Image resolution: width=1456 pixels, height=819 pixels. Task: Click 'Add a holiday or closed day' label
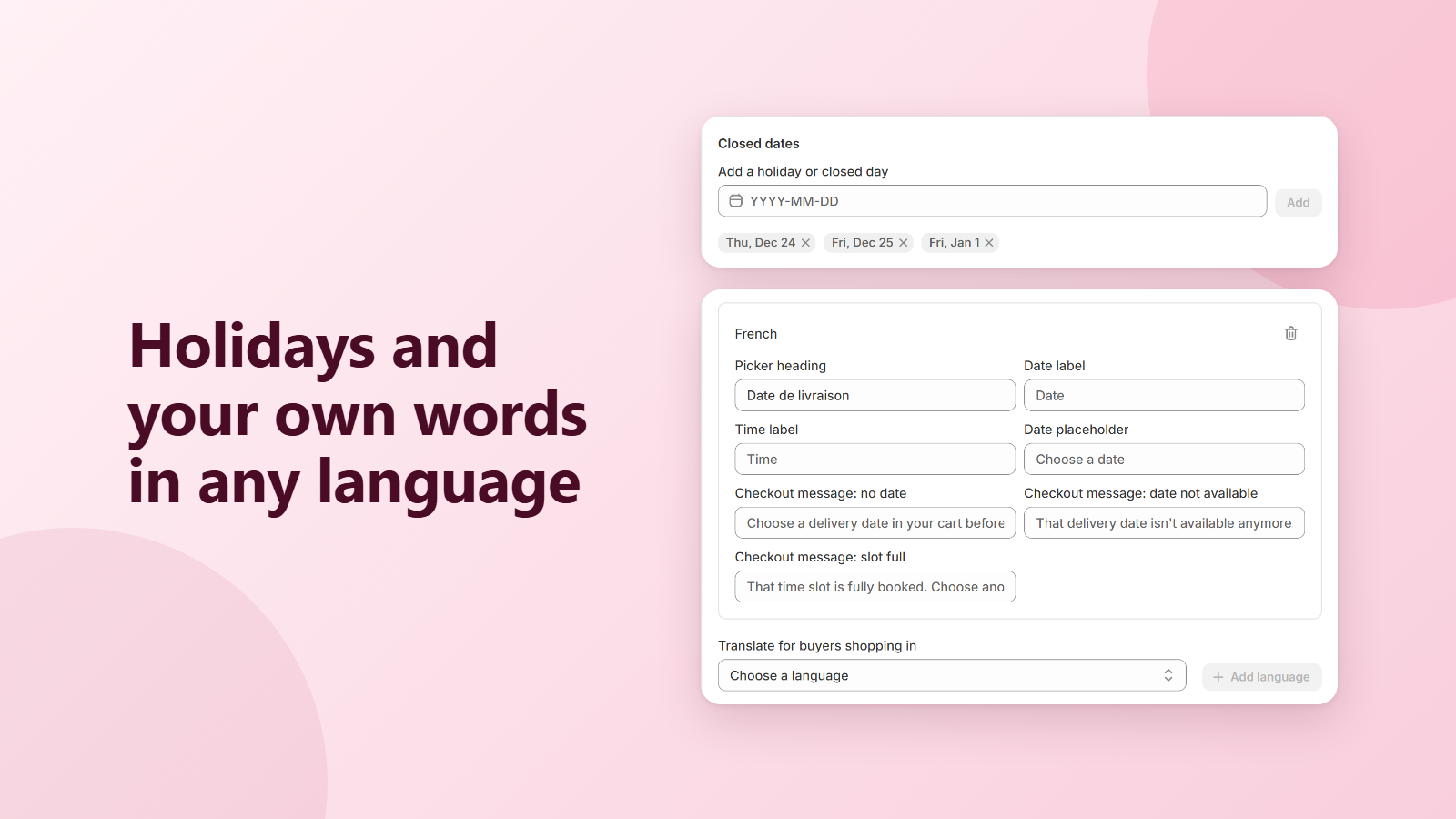tap(803, 171)
